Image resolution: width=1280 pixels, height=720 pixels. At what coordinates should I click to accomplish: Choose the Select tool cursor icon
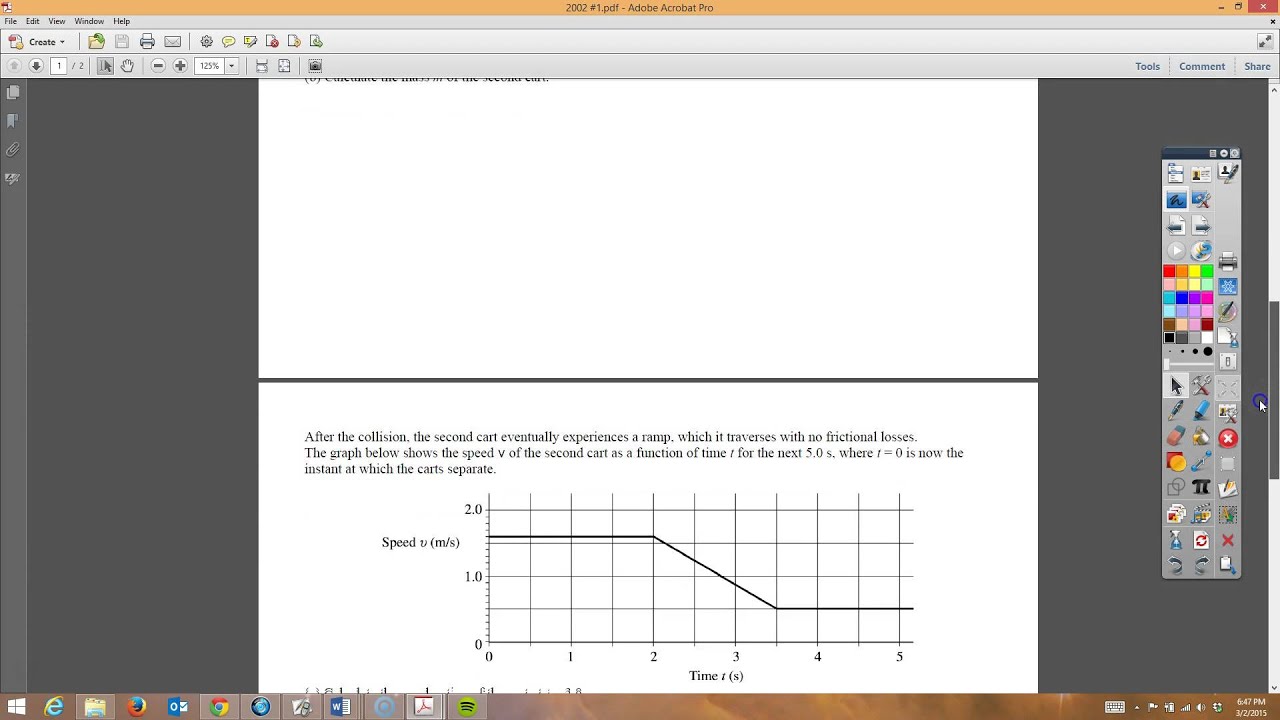coord(105,66)
